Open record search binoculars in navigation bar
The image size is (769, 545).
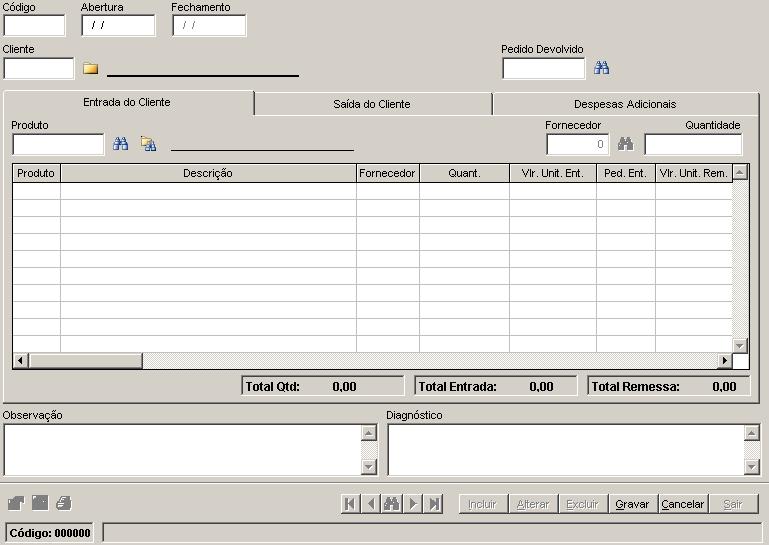[x=391, y=504]
